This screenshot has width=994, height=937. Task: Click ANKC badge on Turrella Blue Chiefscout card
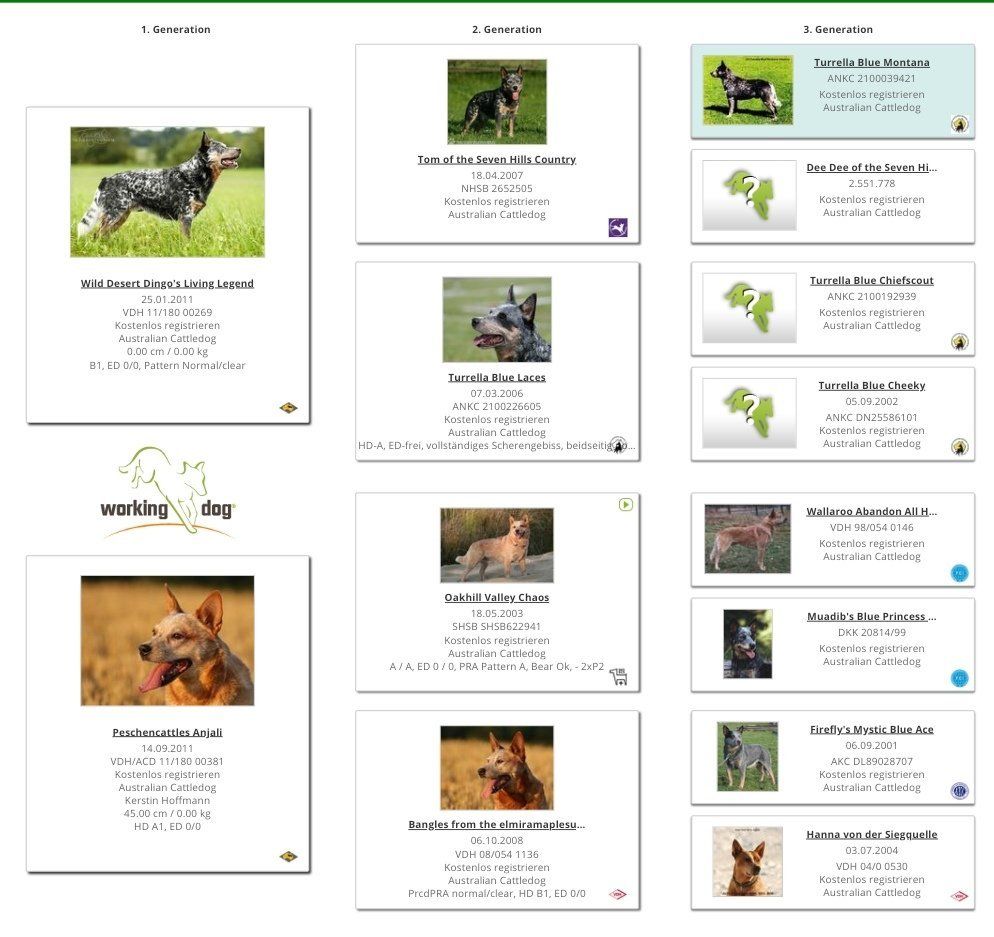click(960, 342)
